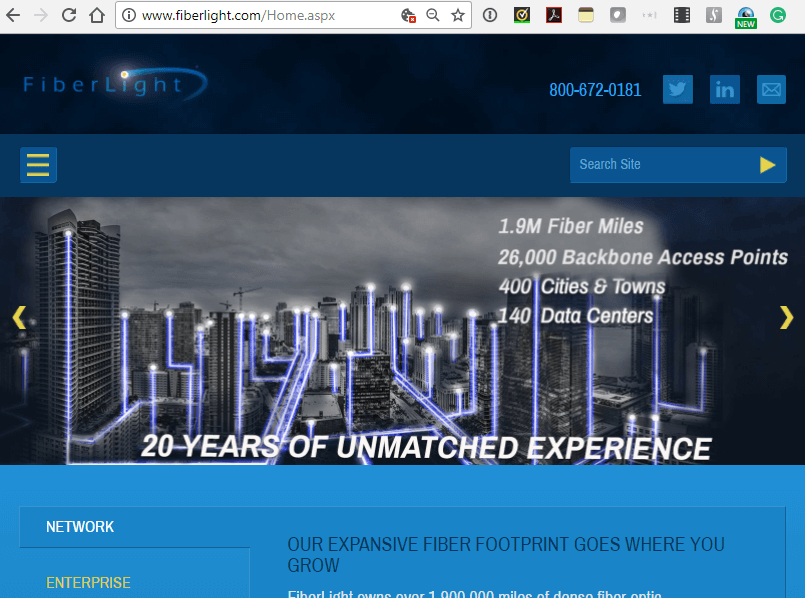This screenshot has width=805, height=598.
Task: Switch to the ENTERPRISE tab
Action: point(89,582)
